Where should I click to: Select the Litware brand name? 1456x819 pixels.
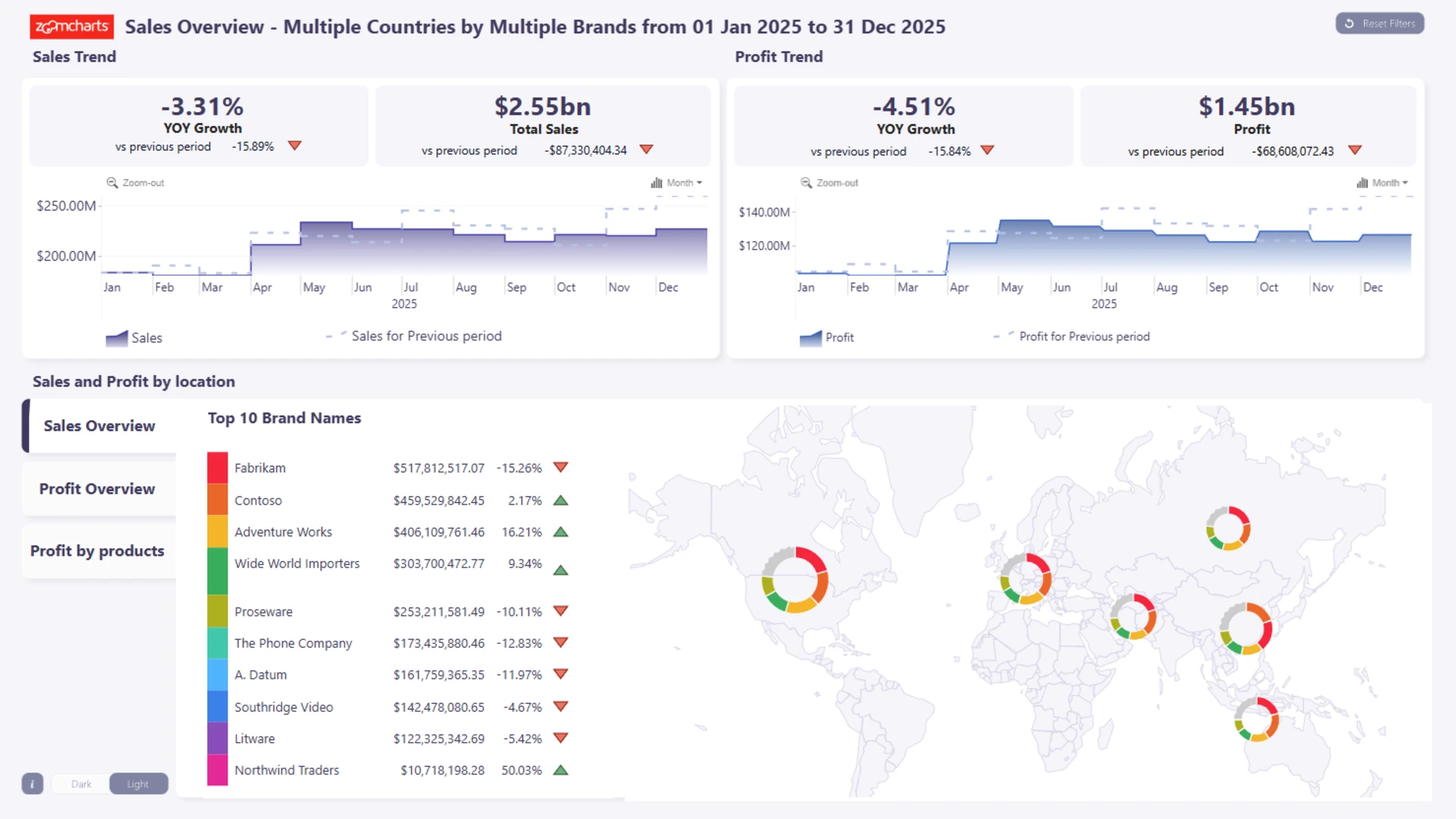(255, 739)
